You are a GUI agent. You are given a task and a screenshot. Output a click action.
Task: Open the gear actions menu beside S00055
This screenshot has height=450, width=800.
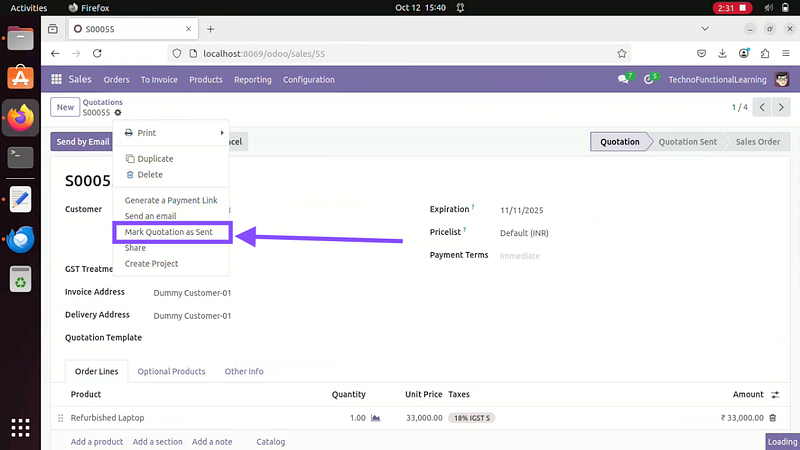pos(118,113)
